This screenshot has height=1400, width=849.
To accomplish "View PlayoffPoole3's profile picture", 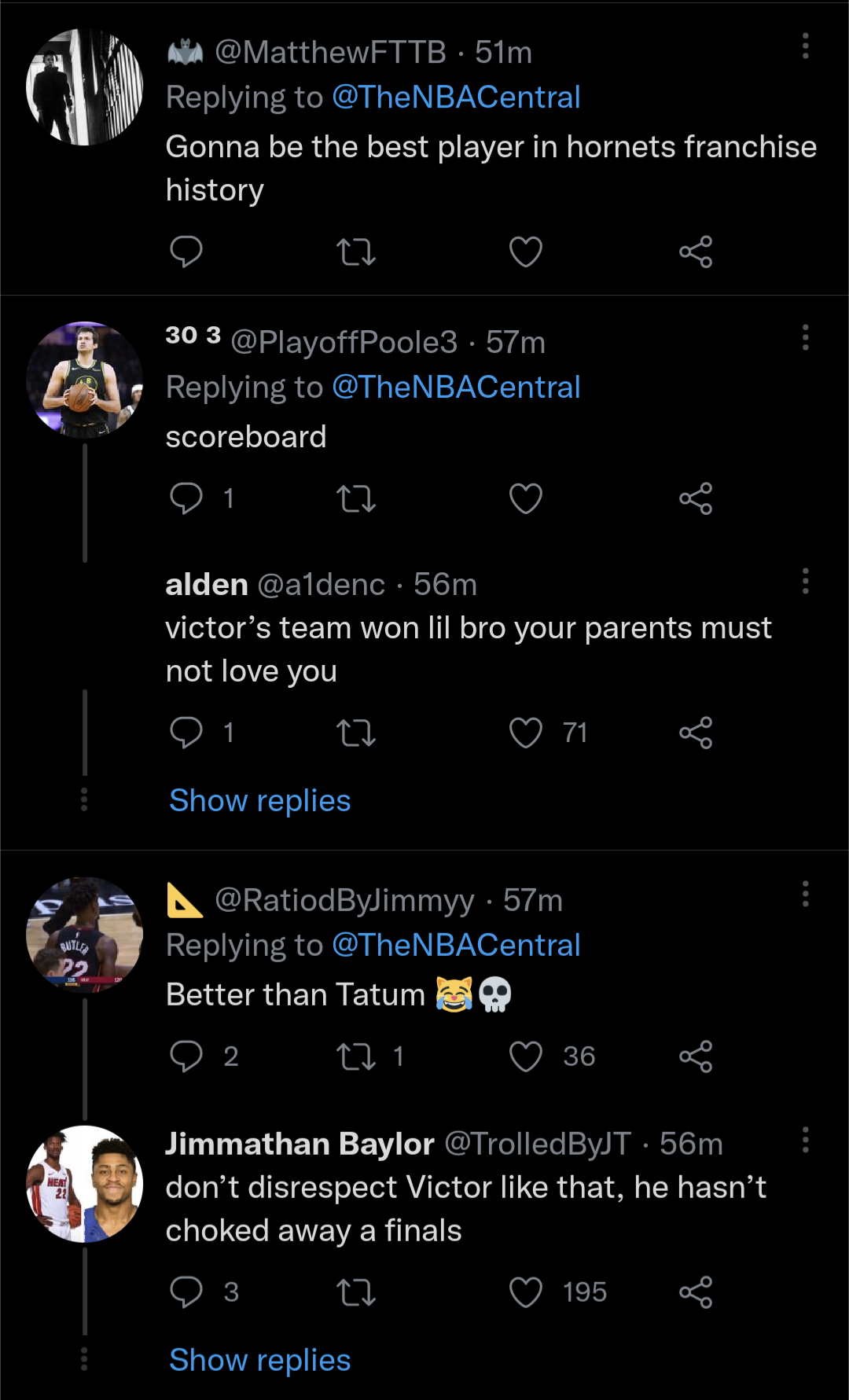I will 84,380.
